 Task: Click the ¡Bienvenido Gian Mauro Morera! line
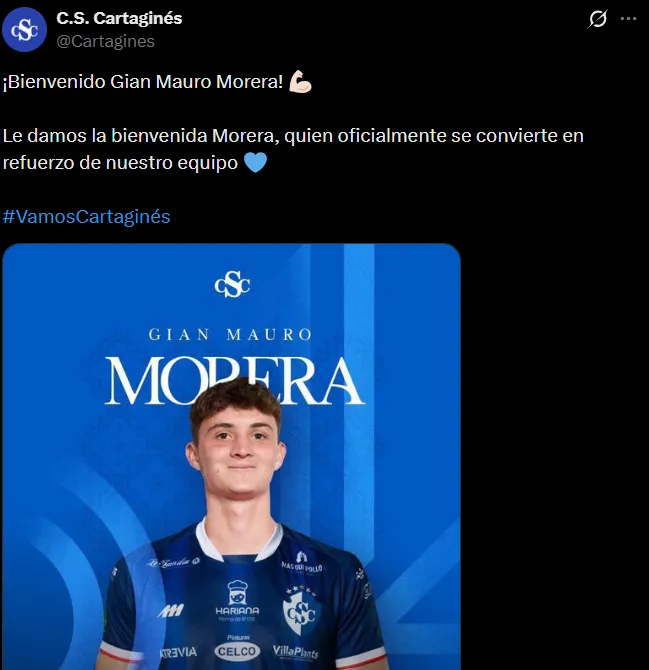click(143, 82)
